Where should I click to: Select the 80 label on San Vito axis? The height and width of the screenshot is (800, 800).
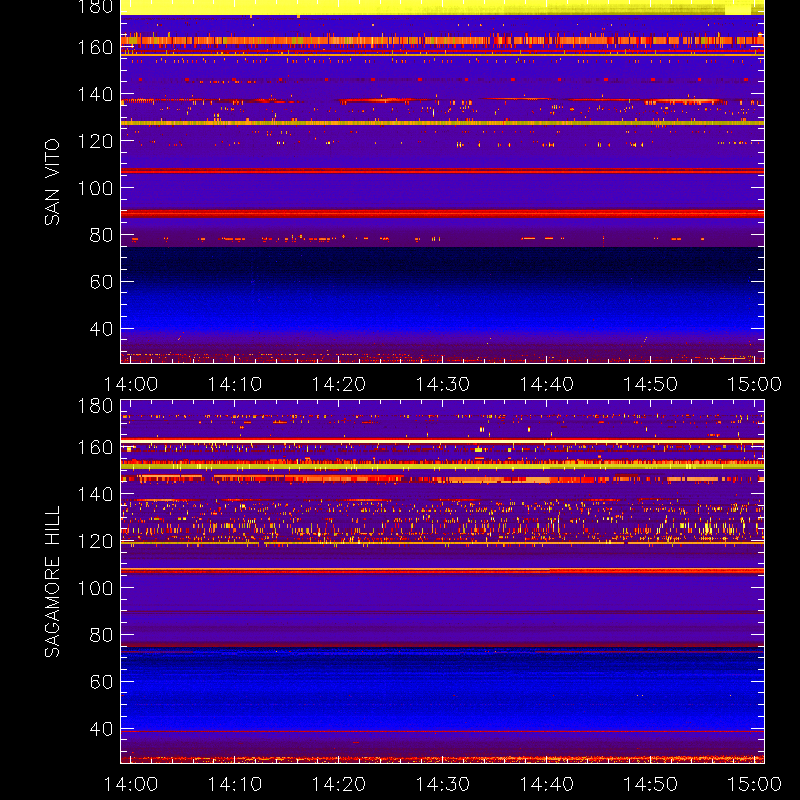click(101, 235)
